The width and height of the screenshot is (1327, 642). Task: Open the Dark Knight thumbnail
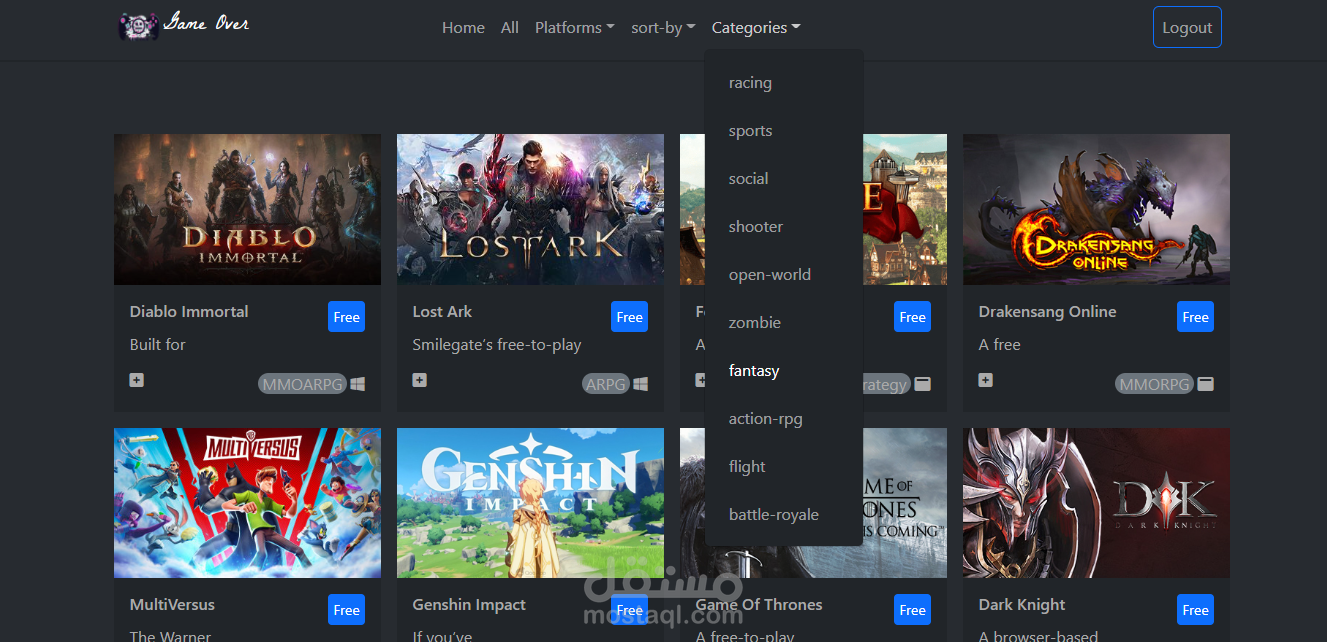point(1096,503)
